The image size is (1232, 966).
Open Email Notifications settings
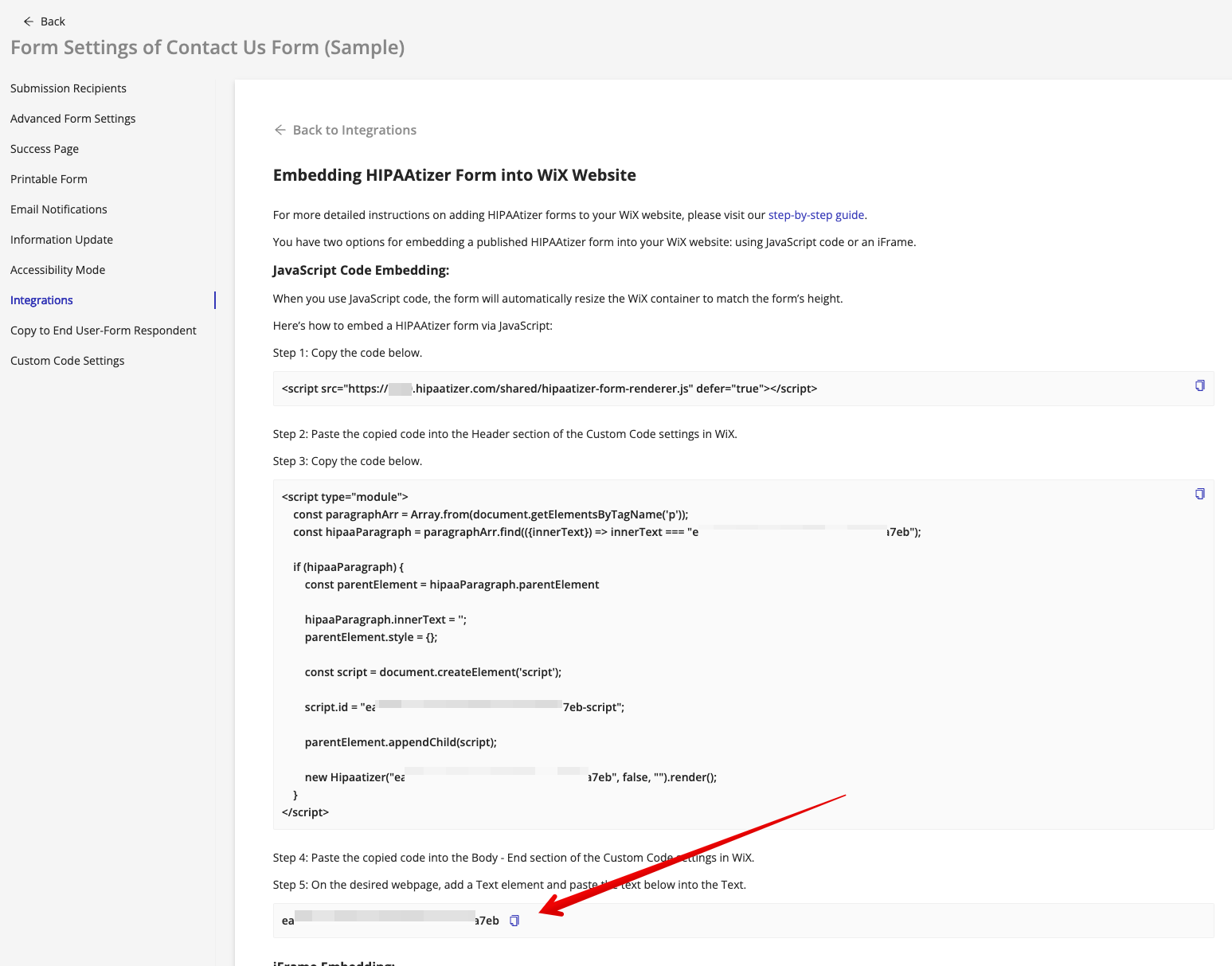(x=59, y=209)
